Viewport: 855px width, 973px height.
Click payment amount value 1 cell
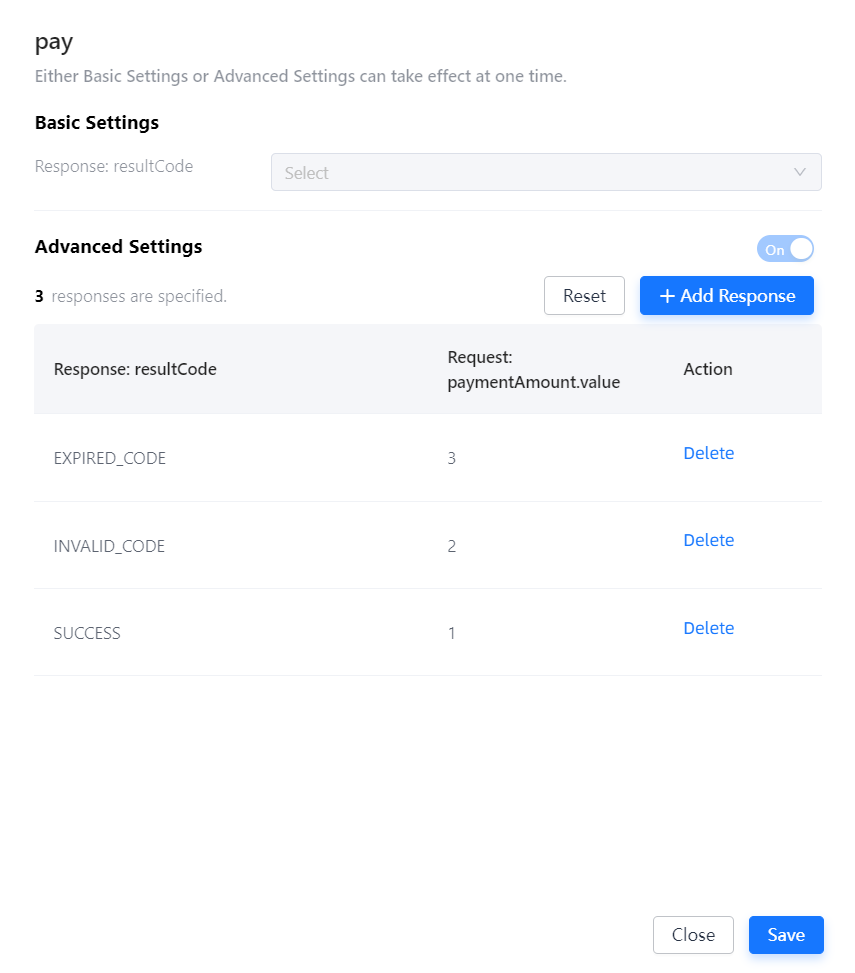click(452, 633)
